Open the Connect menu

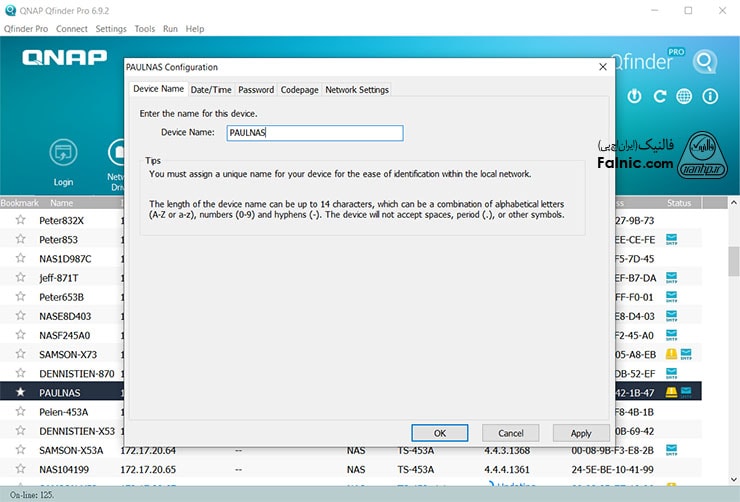(72, 29)
